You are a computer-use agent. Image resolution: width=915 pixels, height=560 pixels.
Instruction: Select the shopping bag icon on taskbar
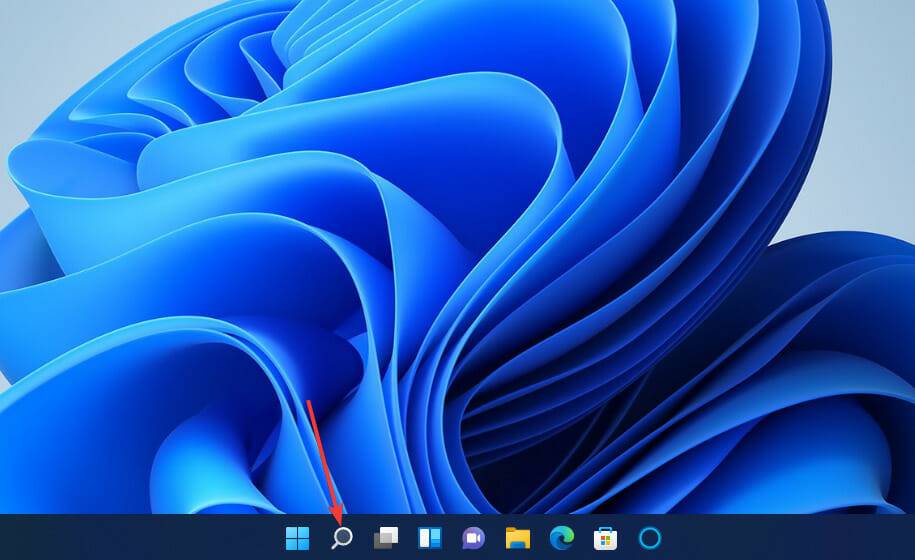pyautogui.click(x=605, y=538)
